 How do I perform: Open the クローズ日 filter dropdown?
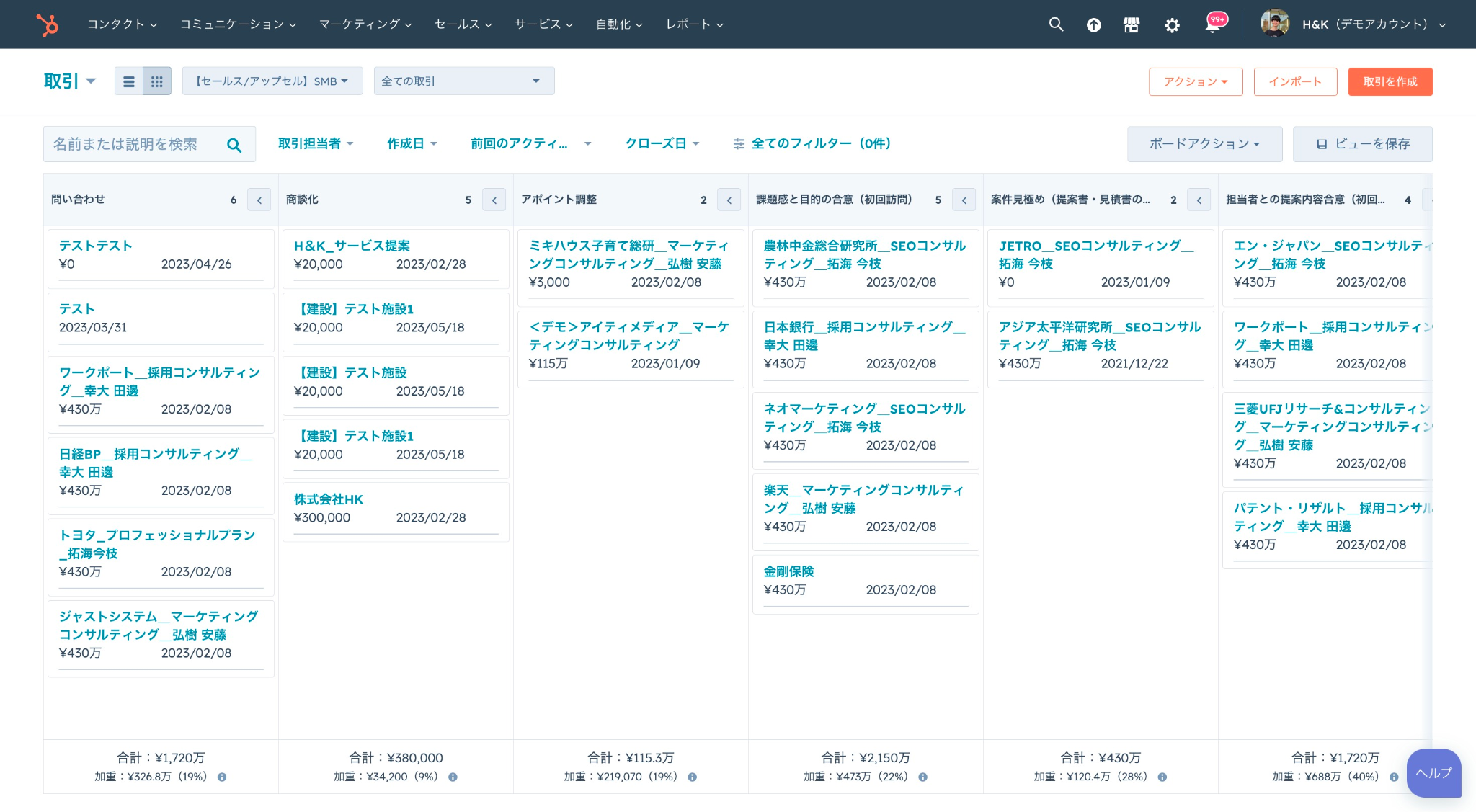pos(662,144)
